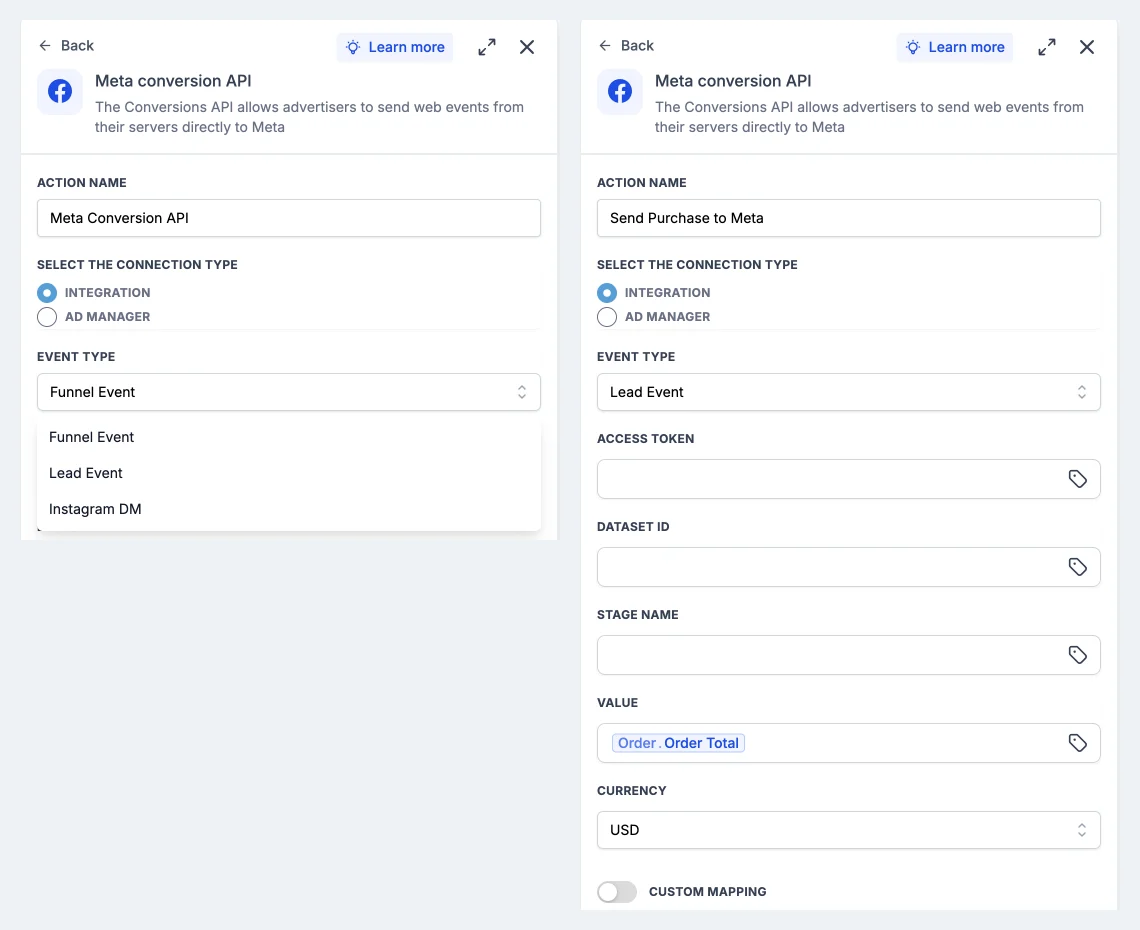Edit the 'Send Purchase to Meta' action name
The width and height of the screenshot is (1140, 930).
(x=848, y=218)
